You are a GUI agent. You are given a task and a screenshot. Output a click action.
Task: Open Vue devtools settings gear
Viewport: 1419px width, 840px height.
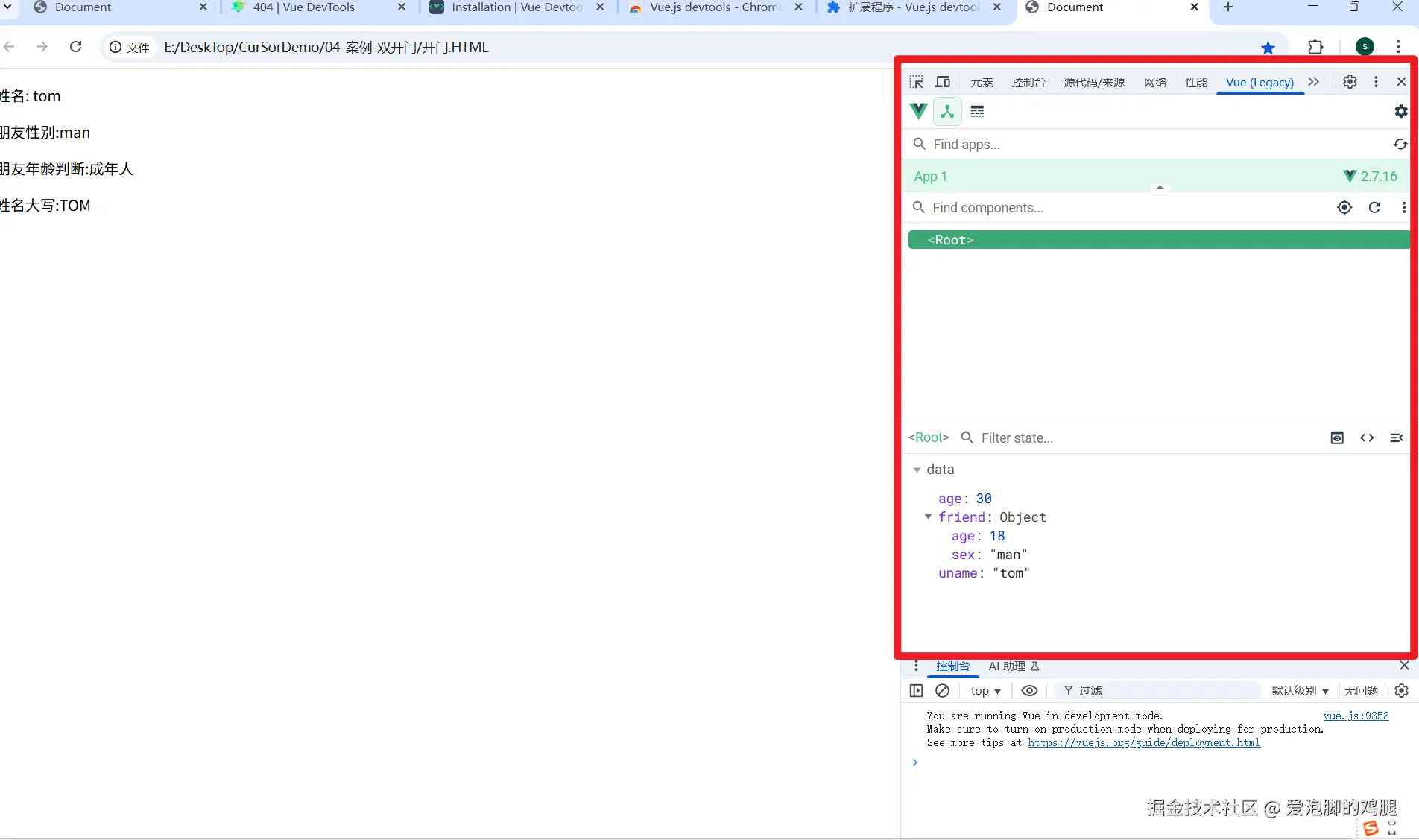(x=1401, y=111)
